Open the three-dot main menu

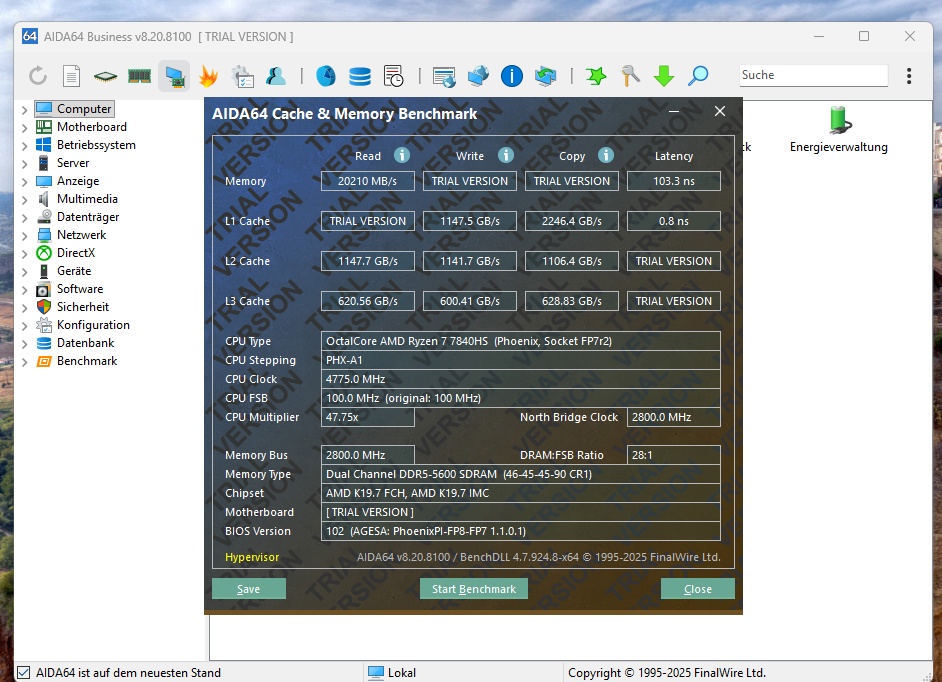[x=909, y=76]
